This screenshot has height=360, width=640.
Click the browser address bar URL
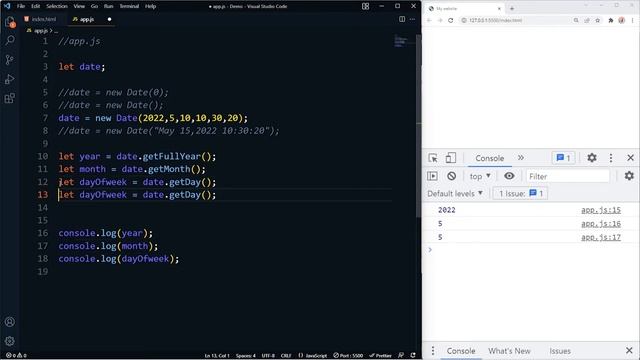tap(496, 20)
